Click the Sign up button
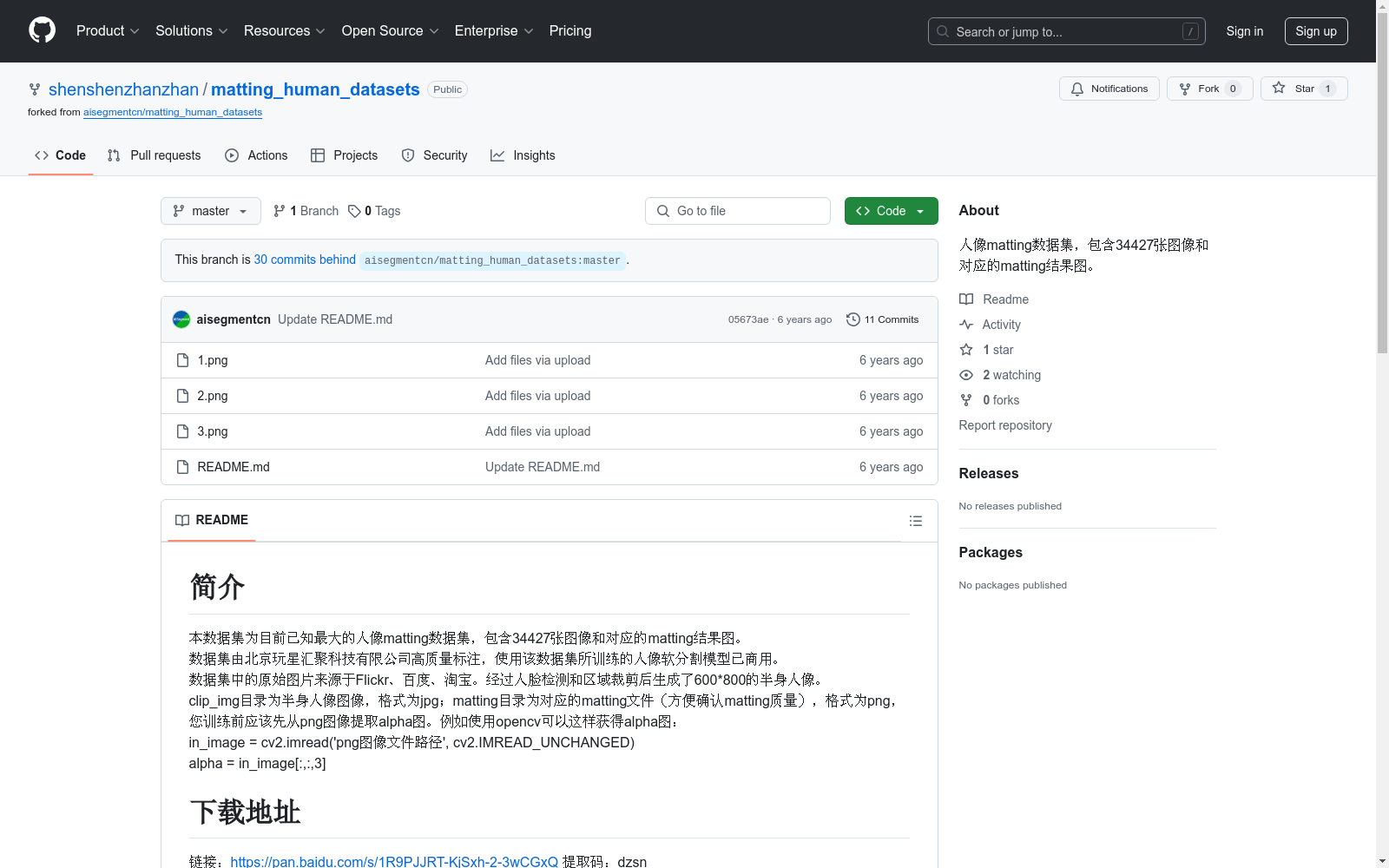 1315,31
